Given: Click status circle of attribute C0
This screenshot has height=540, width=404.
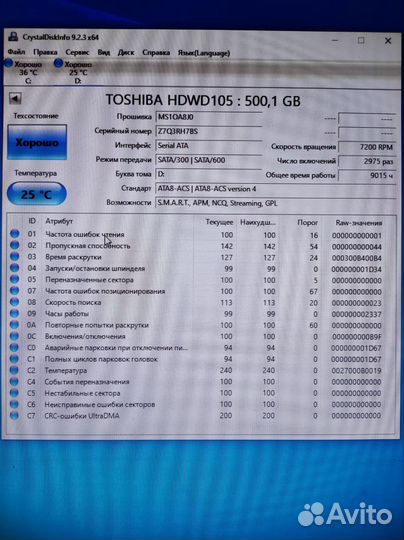Looking at the screenshot, I should (x=14, y=347).
